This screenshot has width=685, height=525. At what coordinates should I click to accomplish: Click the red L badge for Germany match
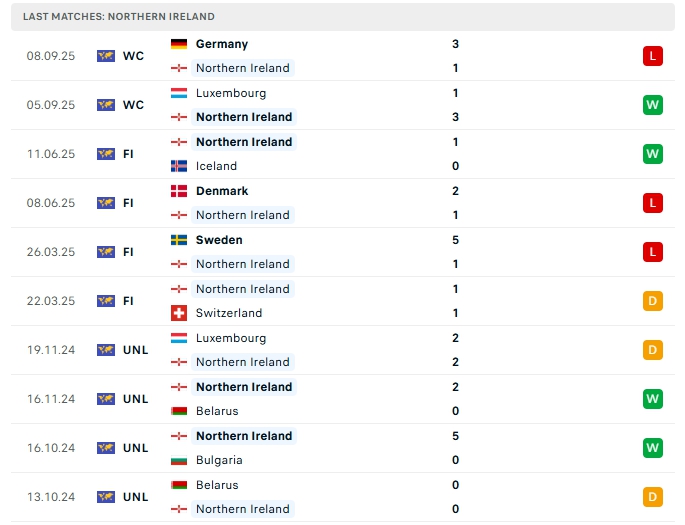653,56
